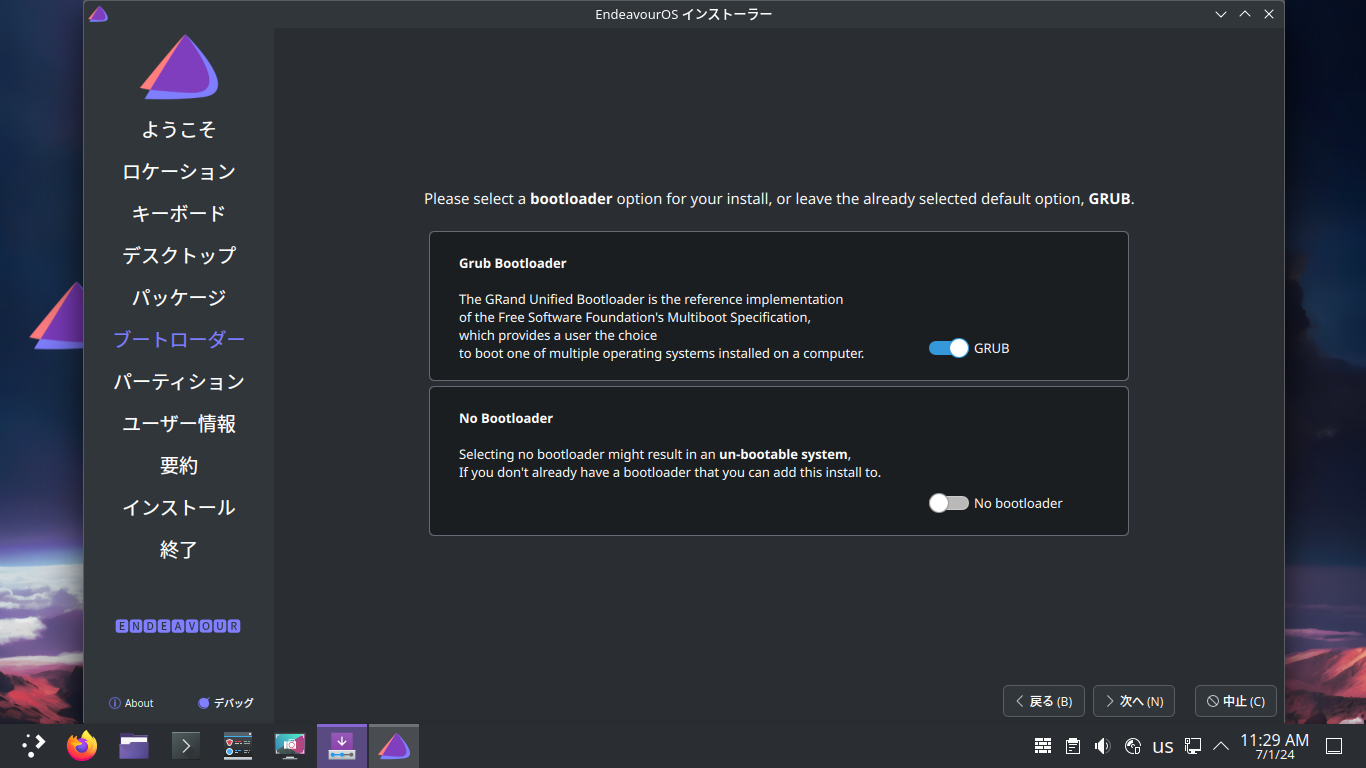Open the file manager folder icon
The width and height of the screenshot is (1366, 768).
[x=134, y=746]
